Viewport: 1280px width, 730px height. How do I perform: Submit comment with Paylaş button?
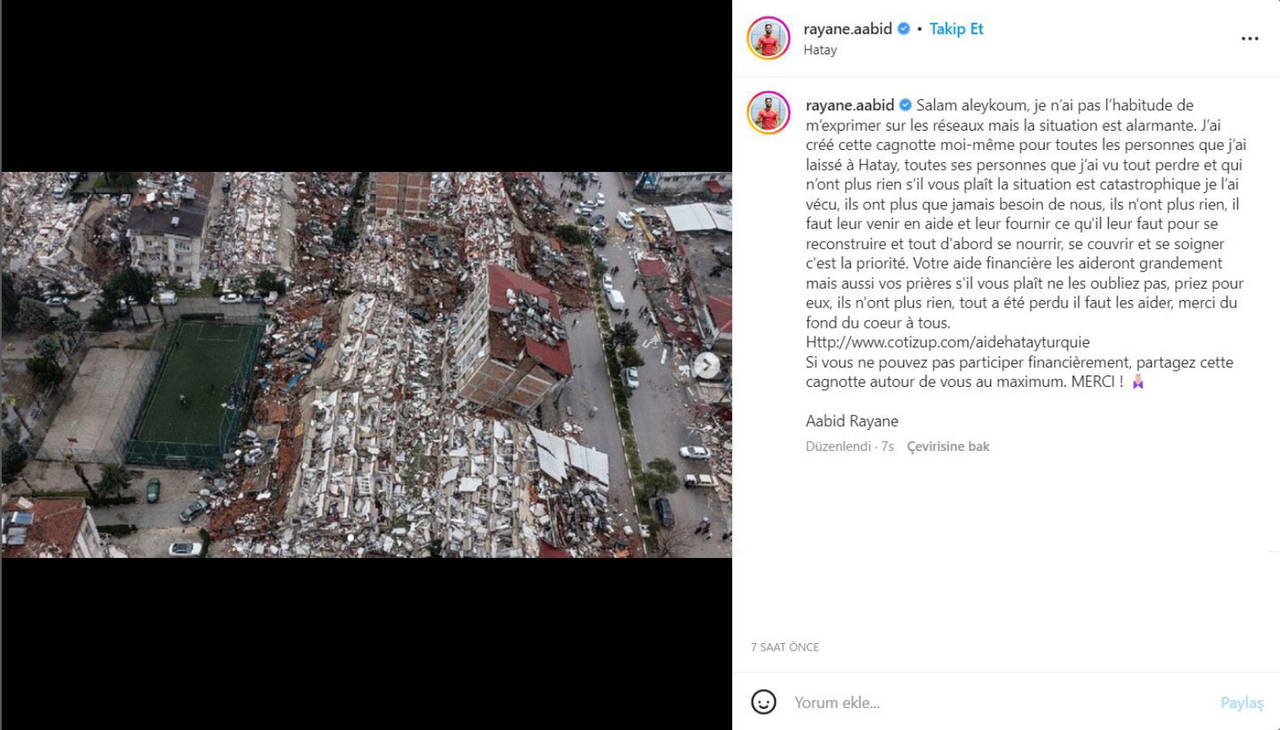(1242, 703)
